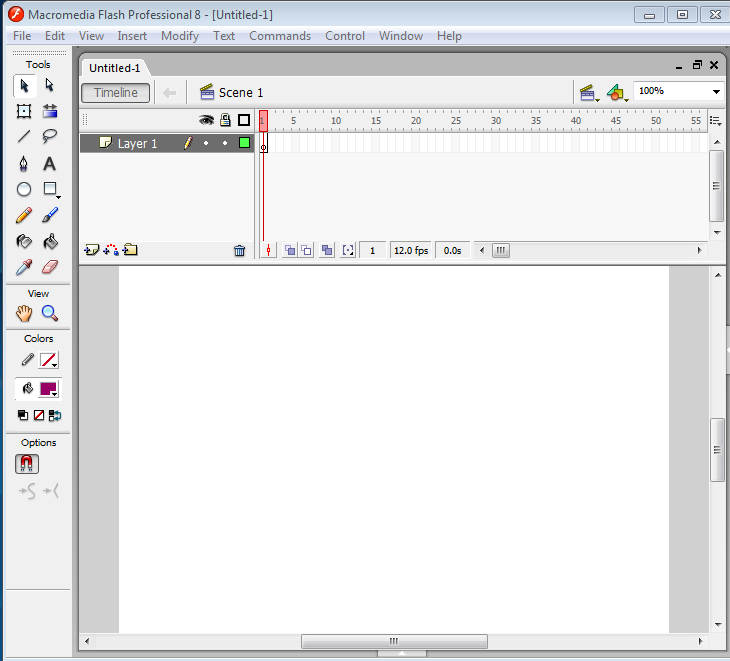Click the back arrow in edit bar
730x661 pixels.
click(x=169, y=93)
